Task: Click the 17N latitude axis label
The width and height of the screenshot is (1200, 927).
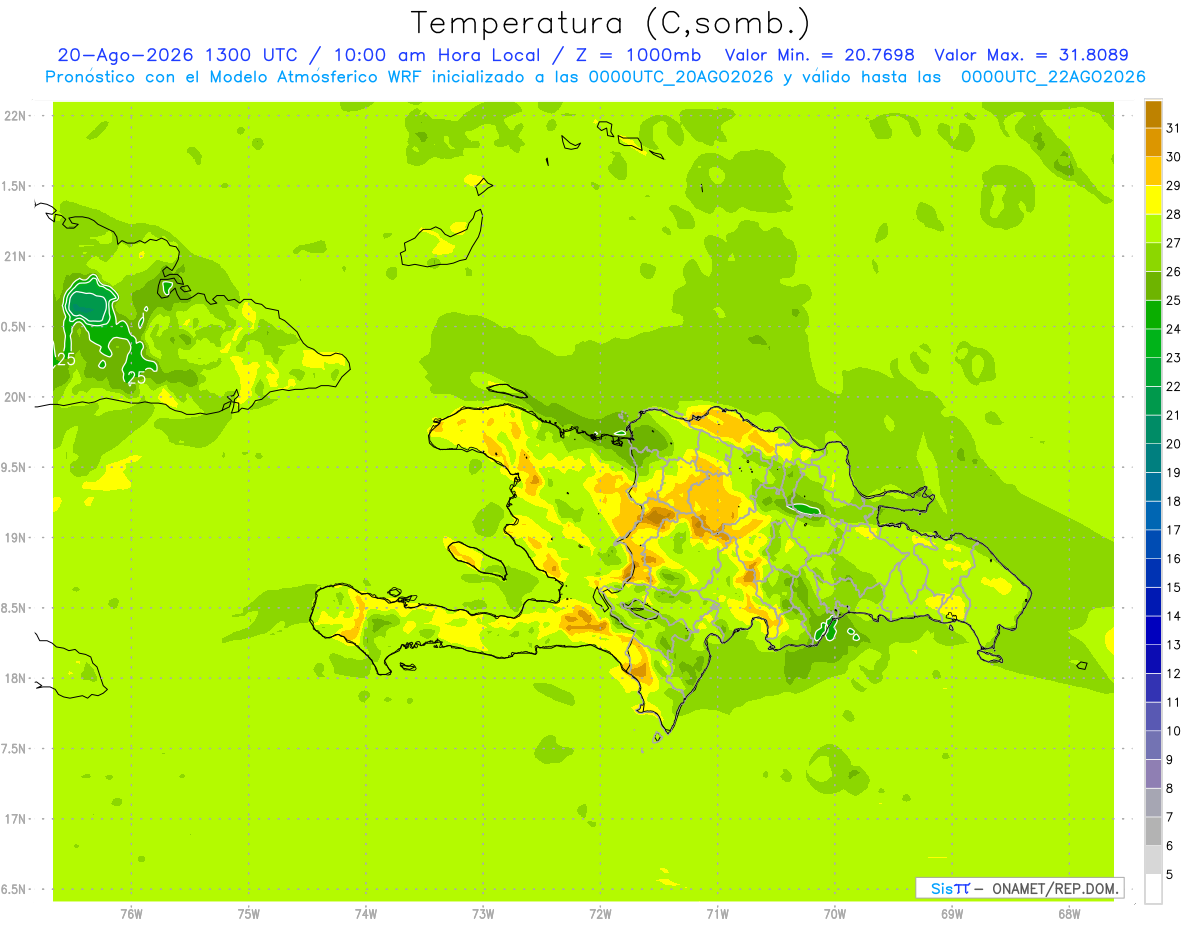Action: click(x=17, y=819)
